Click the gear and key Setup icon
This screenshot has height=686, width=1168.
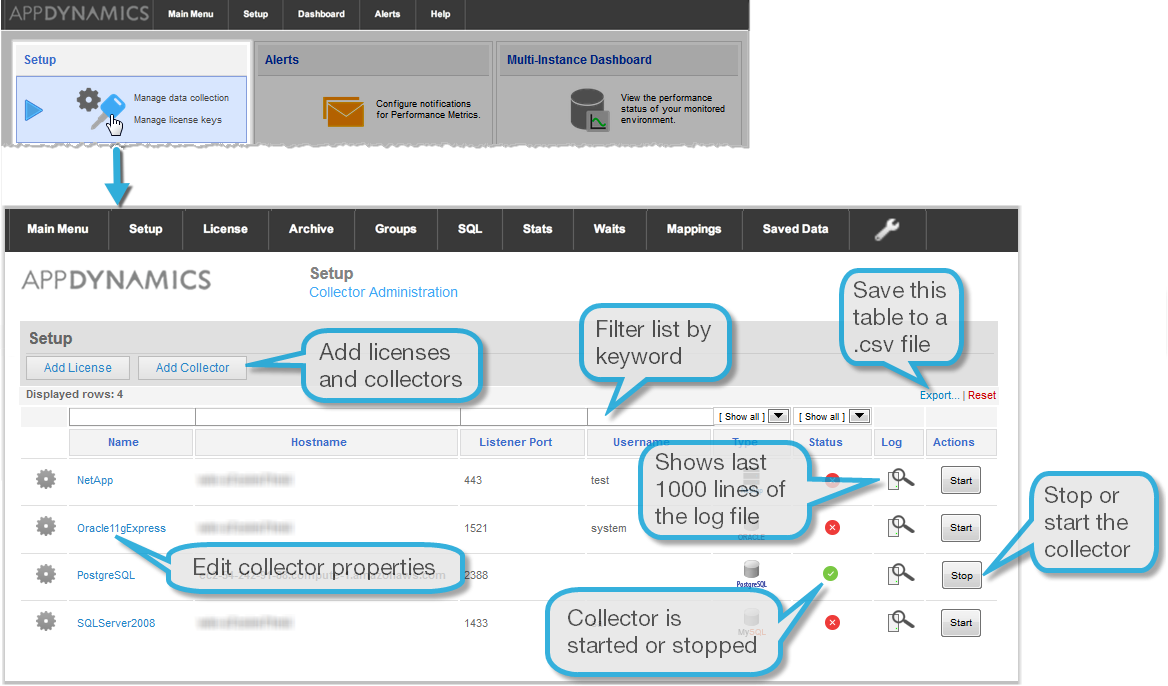click(x=100, y=110)
